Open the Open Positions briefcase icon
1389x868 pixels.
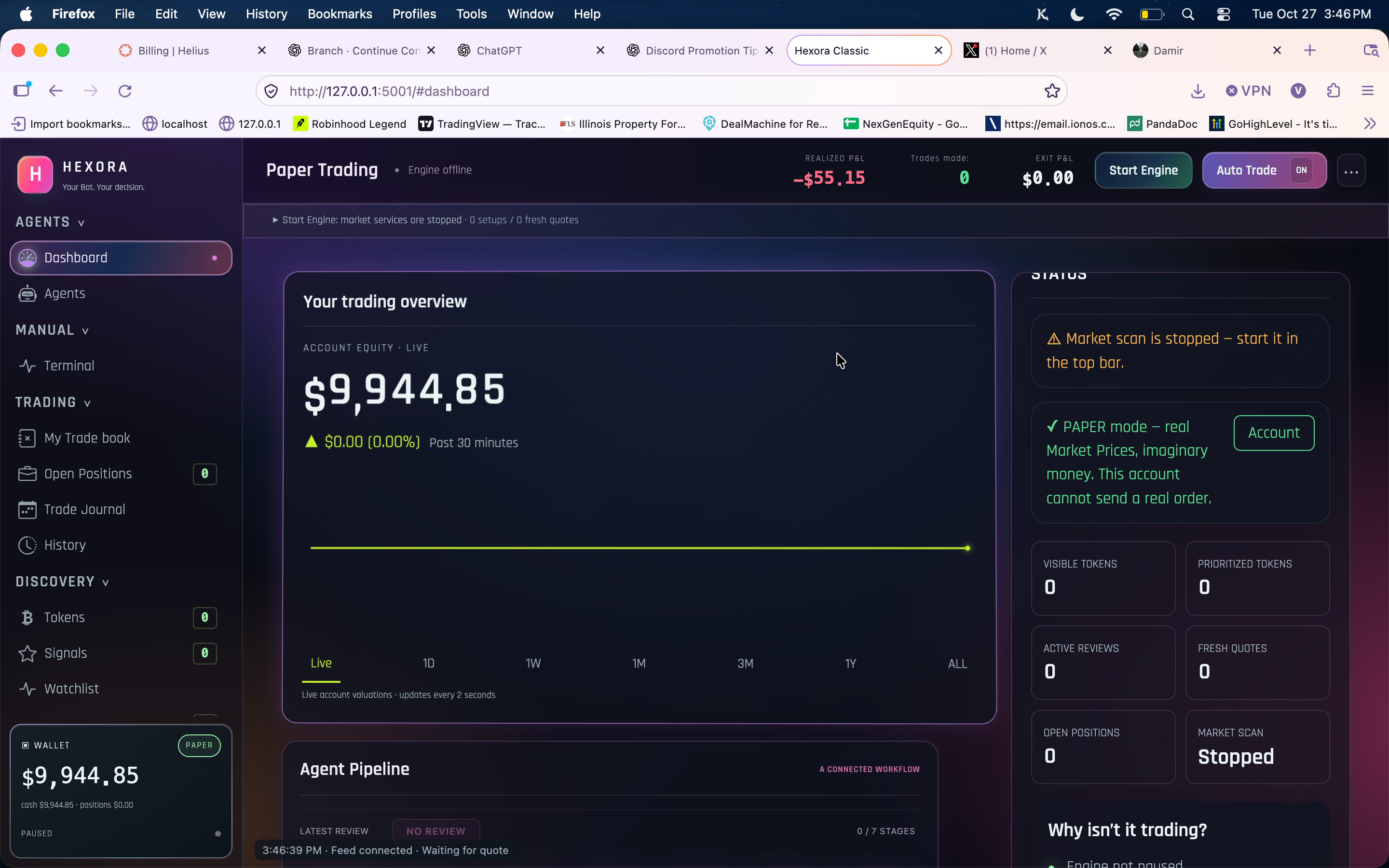tap(27, 474)
